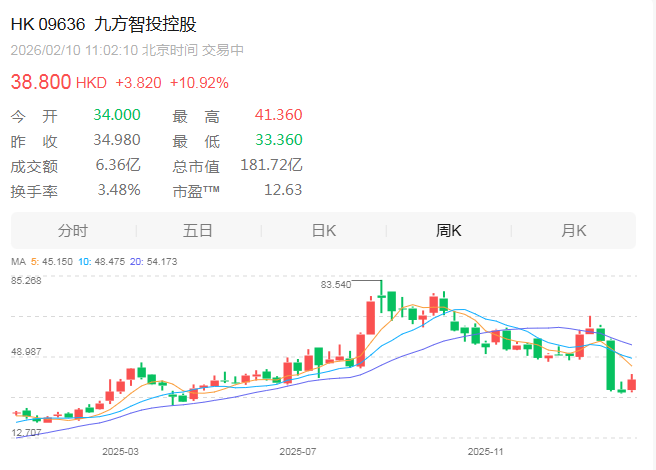This screenshot has height=470, width=656.
Task: Switch to the 分时 chart tab
Action: point(73,231)
